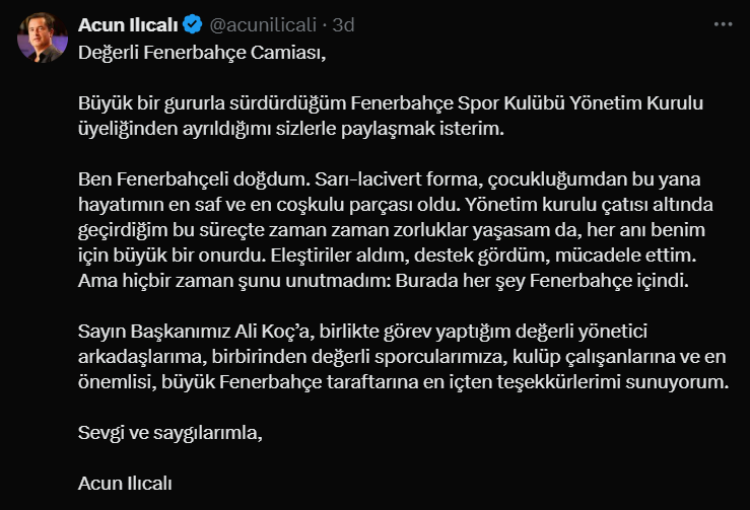Click the line starting 'Ama hiçbir zaman'
Image resolution: width=750 pixels, height=510 pixels.
click(x=384, y=281)
